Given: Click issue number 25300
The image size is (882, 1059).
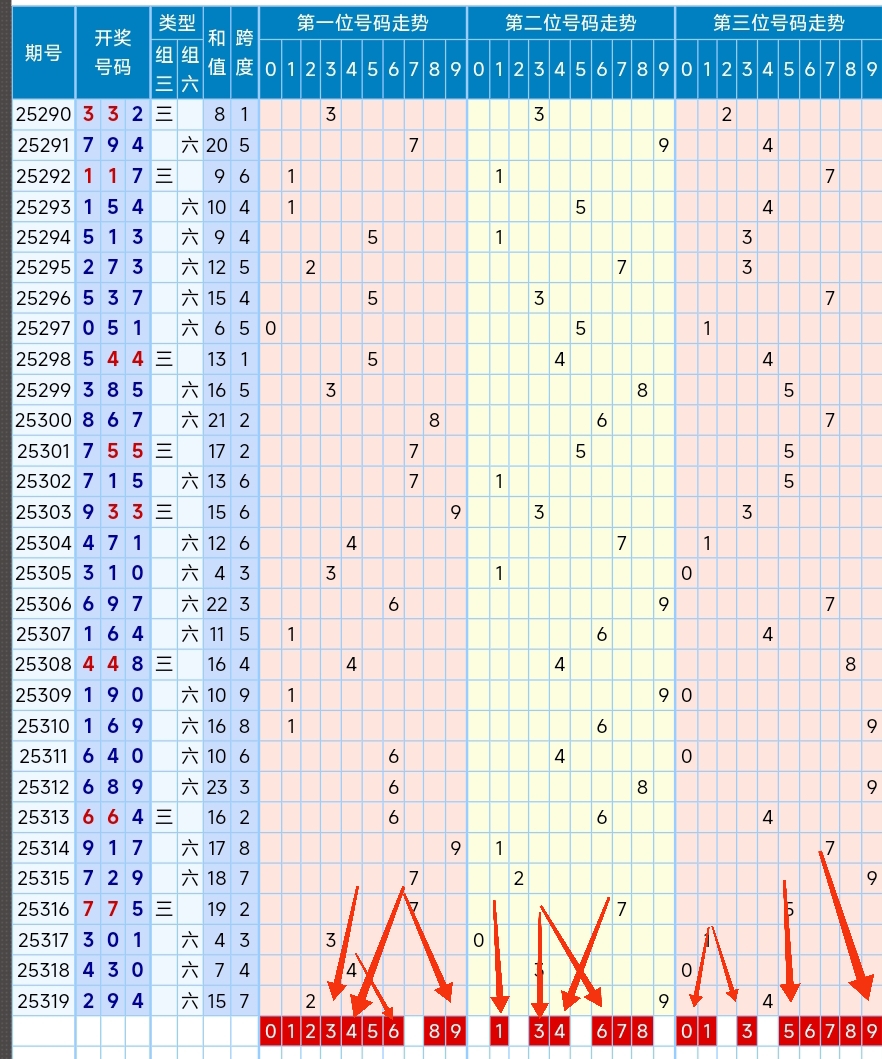Looking at the screenshot, I should pyautogui.click(x=43, y=420).
